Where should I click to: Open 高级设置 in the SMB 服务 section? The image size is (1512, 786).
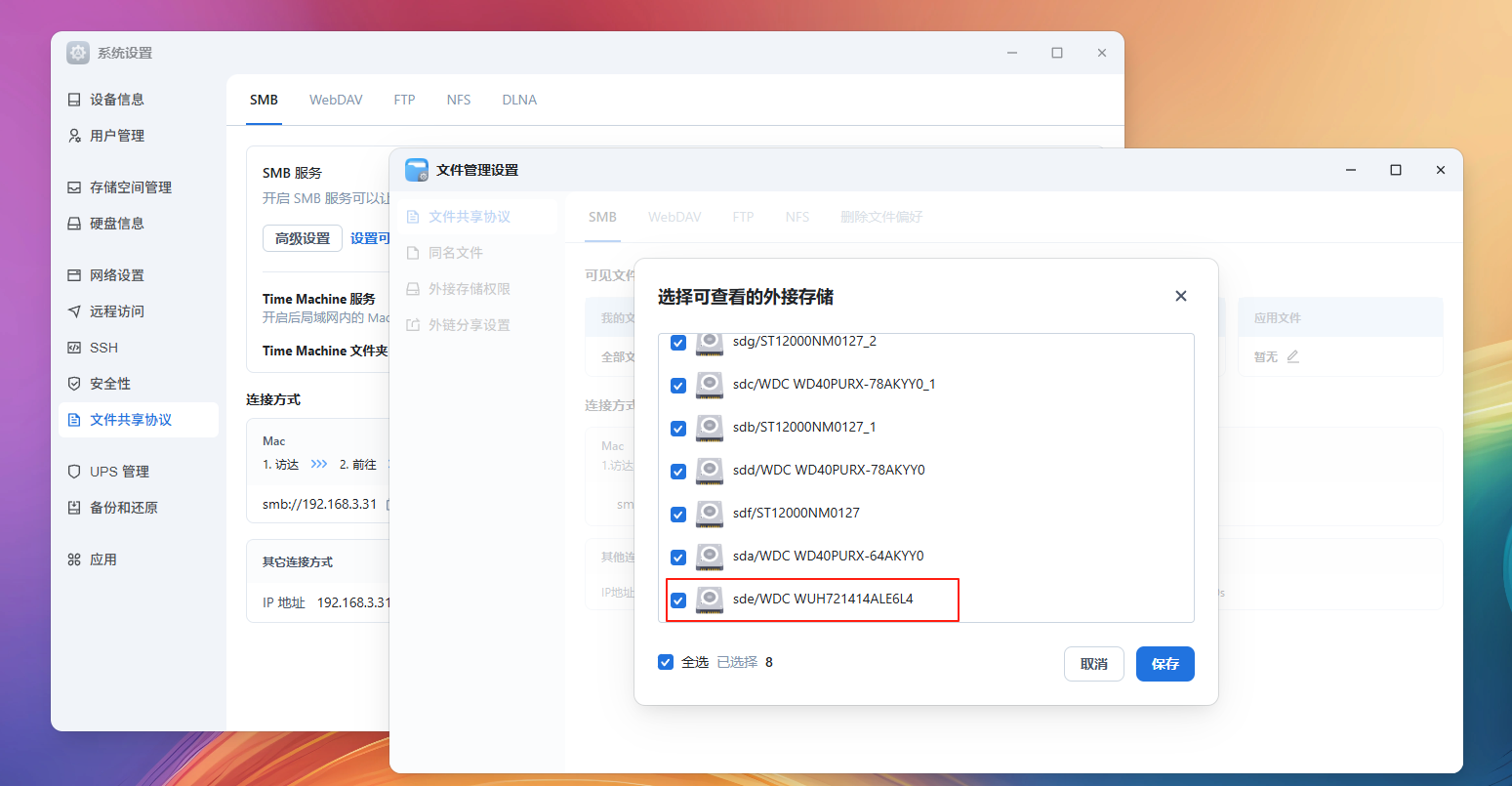[x=303, y=238]
